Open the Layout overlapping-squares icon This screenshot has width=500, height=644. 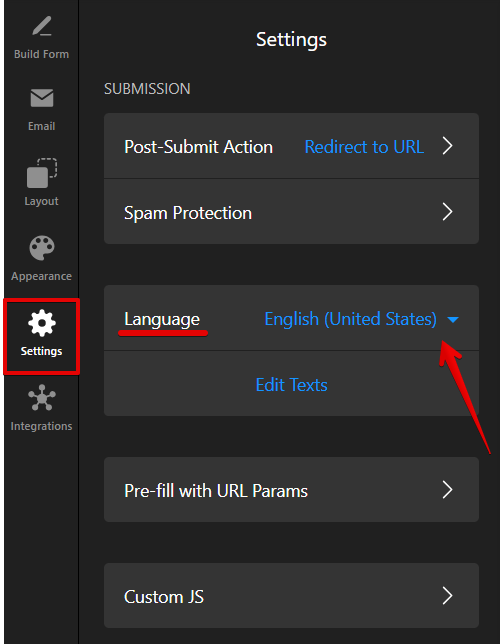[x=41, y=172]
